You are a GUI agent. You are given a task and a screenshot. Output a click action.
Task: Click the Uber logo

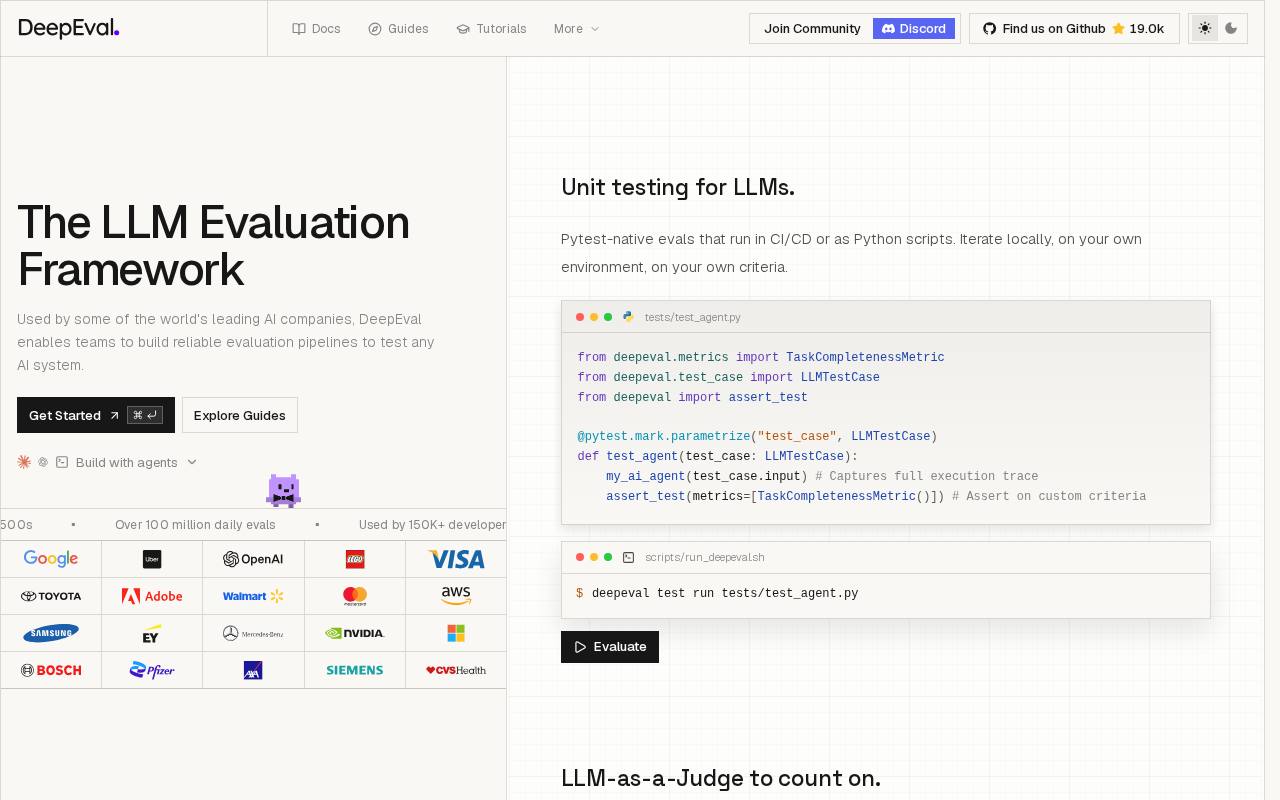point(152,559)
